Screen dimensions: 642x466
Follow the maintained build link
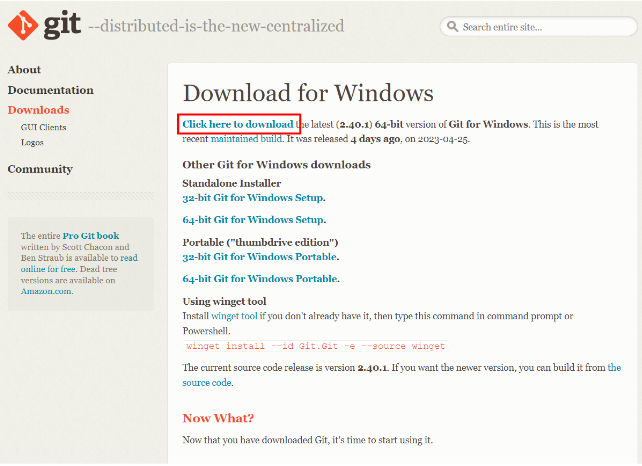pyautogui.click(x=246, y=139)
